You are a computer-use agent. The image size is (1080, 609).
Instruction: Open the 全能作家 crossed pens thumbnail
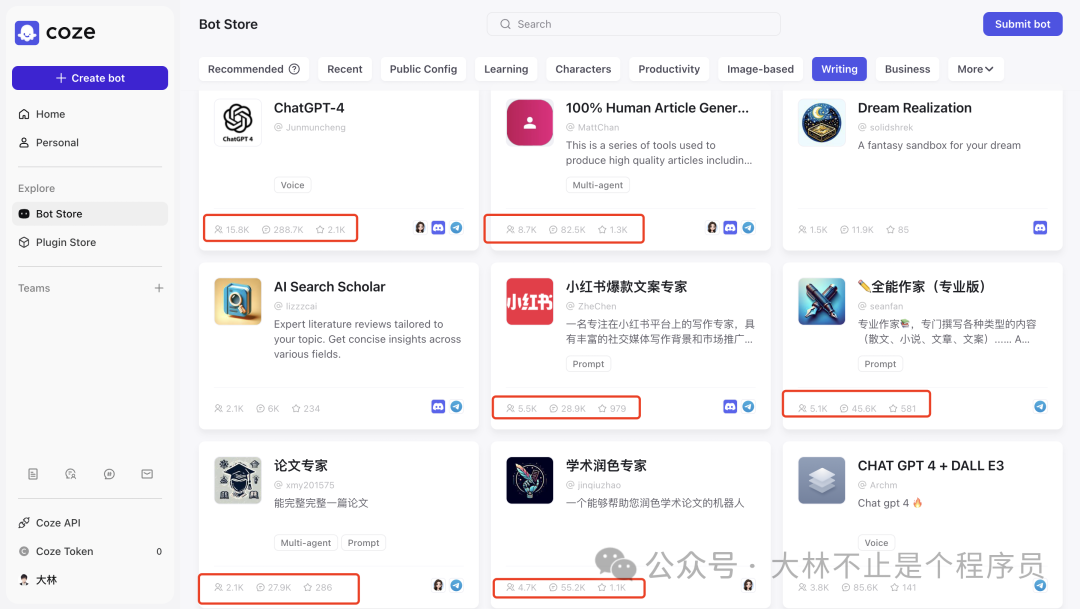[x=822, y=302]
